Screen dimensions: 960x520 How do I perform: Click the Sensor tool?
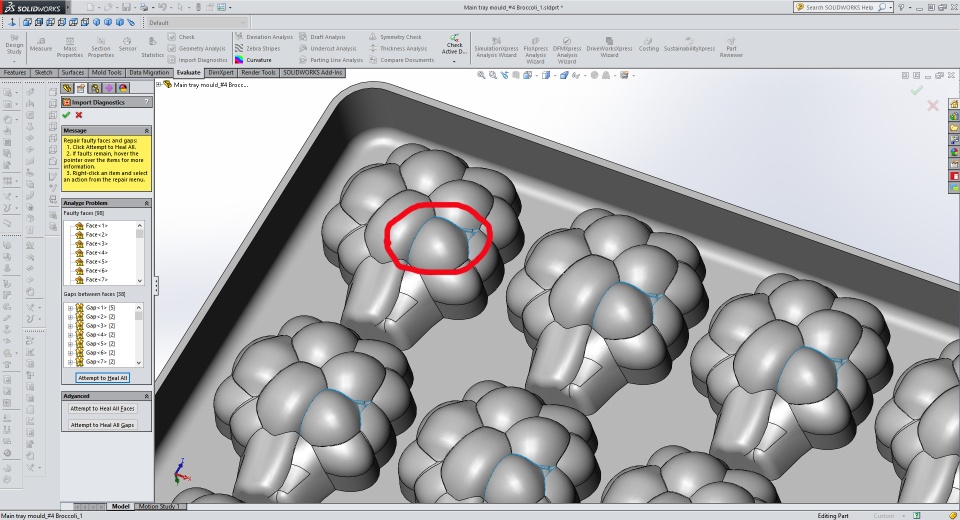[127, 45]
